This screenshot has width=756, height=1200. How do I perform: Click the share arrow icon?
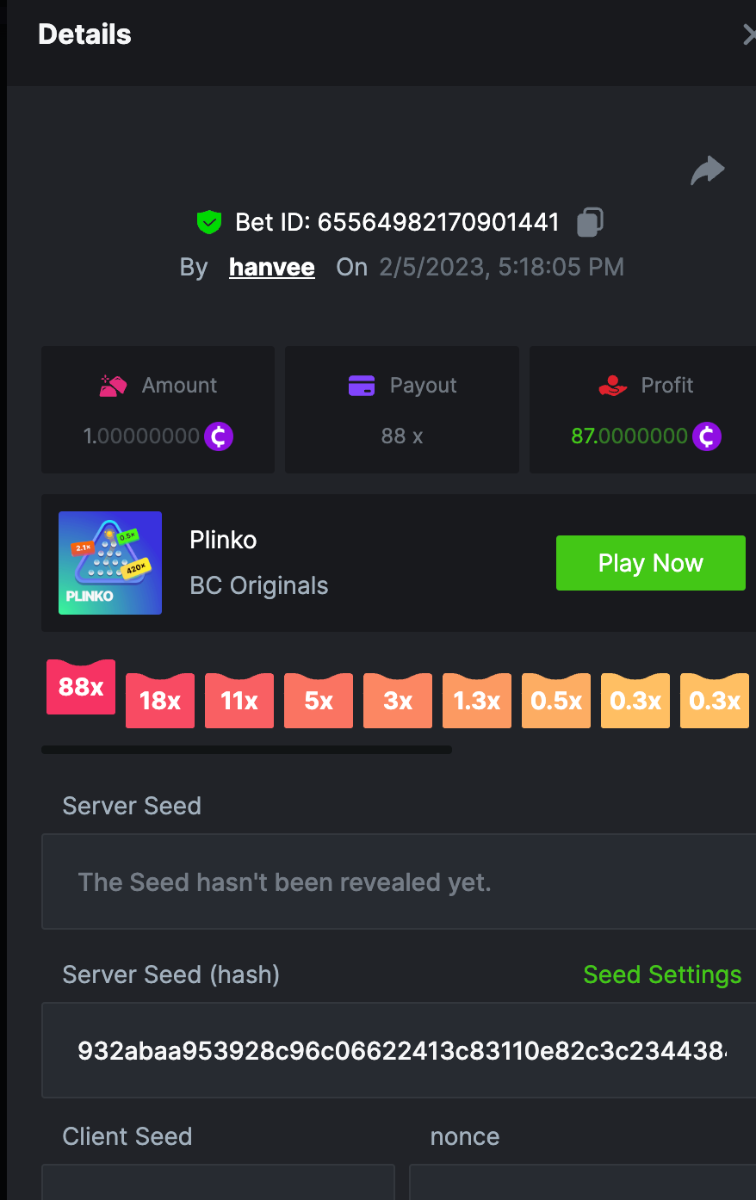click(x=707, y=170)
